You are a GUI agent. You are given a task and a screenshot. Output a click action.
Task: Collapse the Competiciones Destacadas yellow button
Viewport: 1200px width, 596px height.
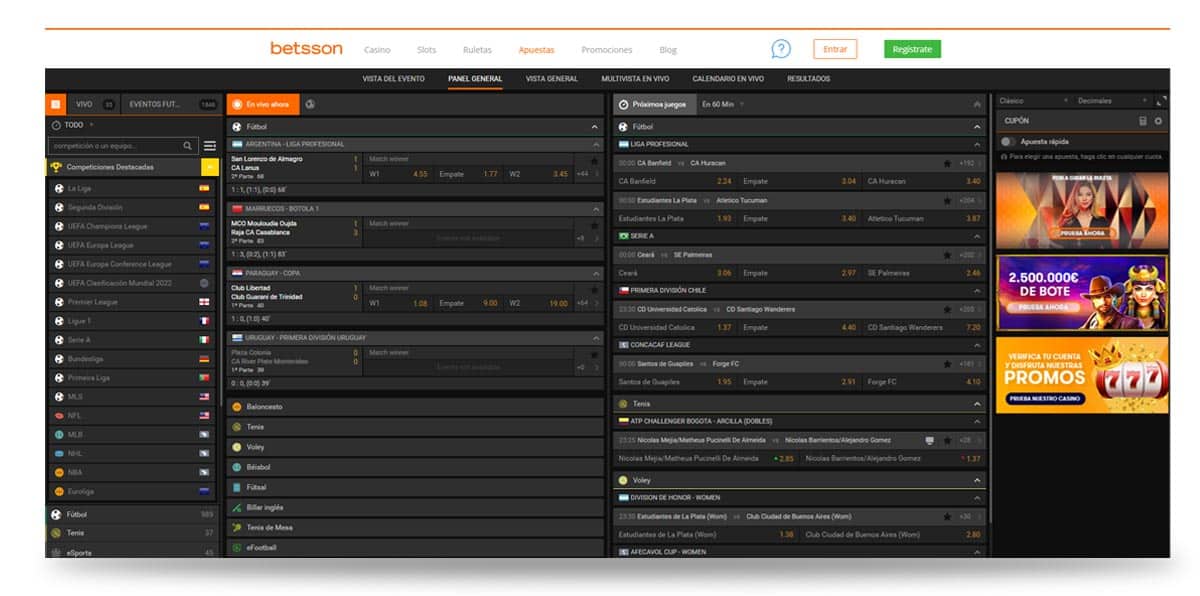click(210, 167)
